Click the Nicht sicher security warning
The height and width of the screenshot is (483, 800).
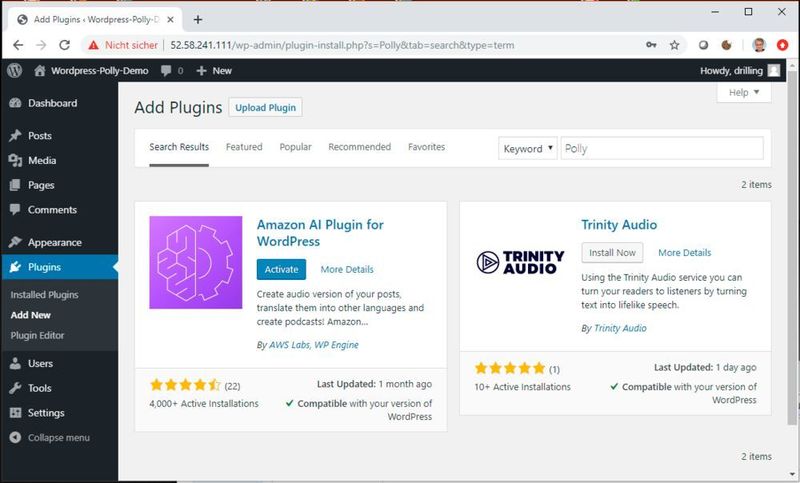click(123, 45)
